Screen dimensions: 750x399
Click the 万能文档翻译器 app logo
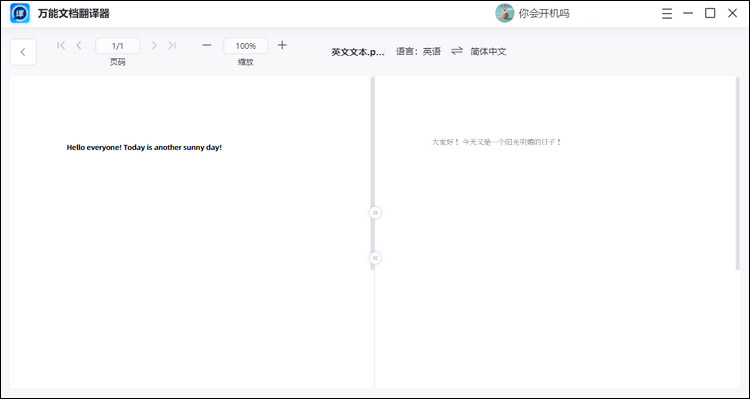coord(20,13)
